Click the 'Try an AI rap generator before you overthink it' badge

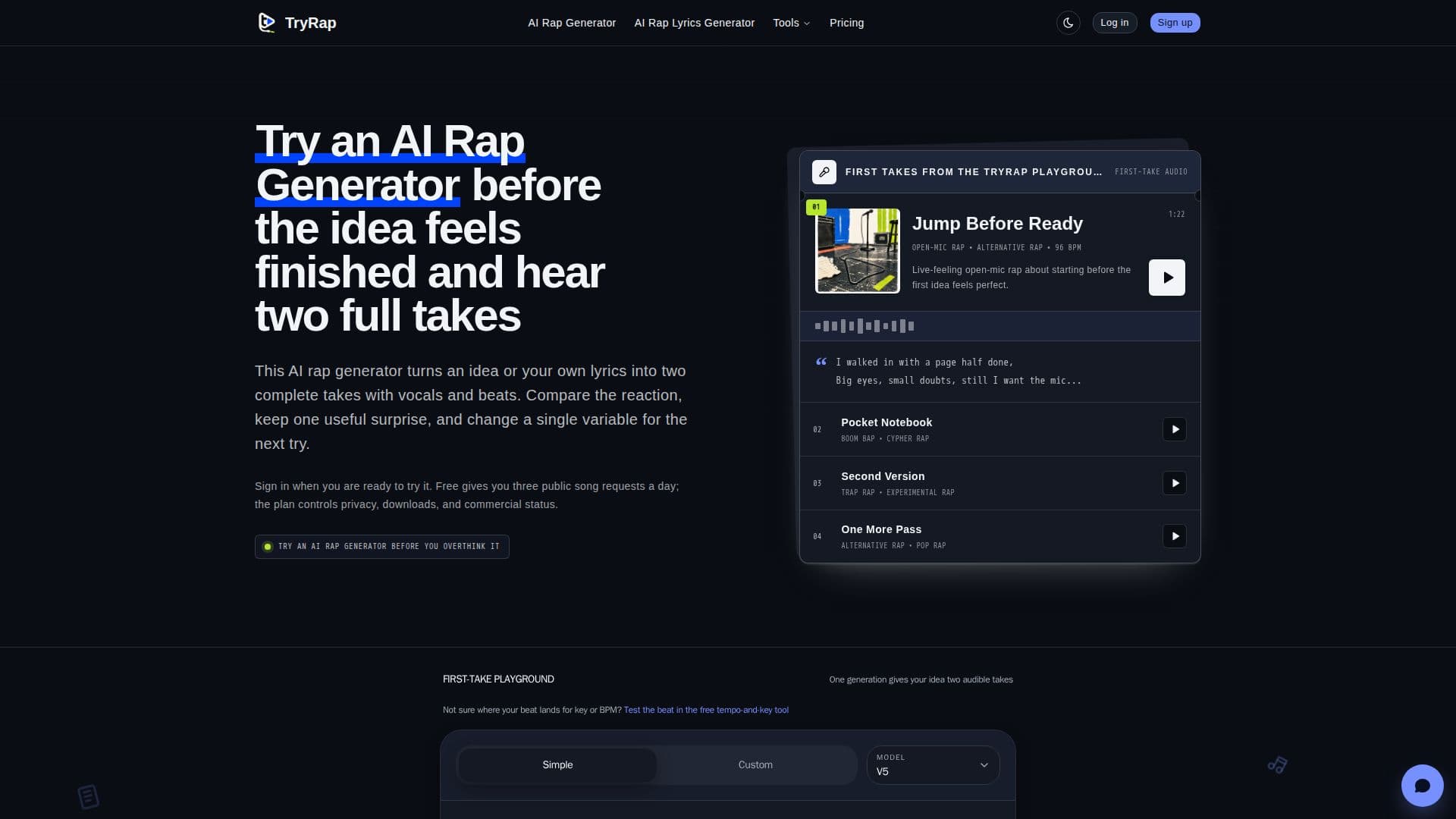tap(381, 547)
